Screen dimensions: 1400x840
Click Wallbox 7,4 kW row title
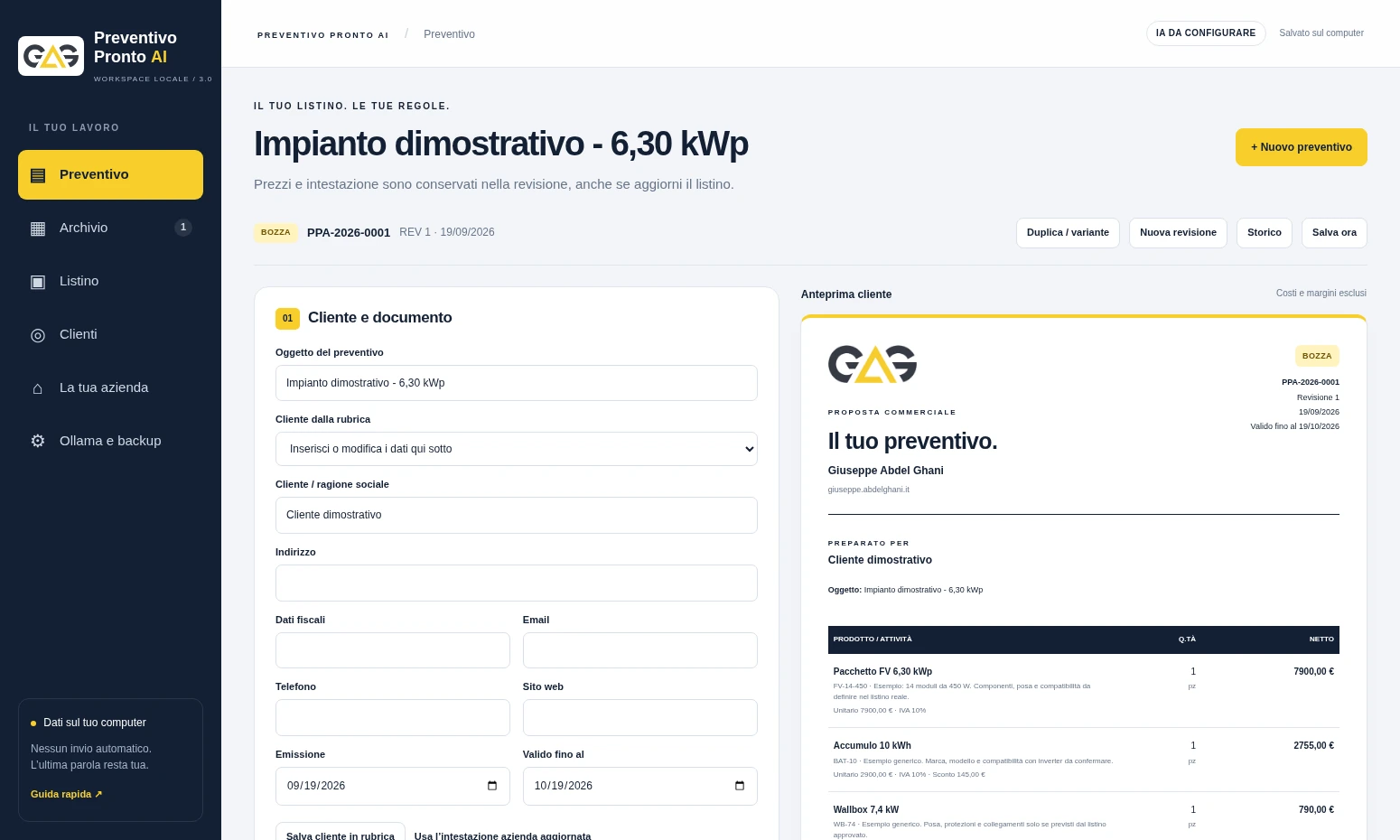tap(865, 810)
